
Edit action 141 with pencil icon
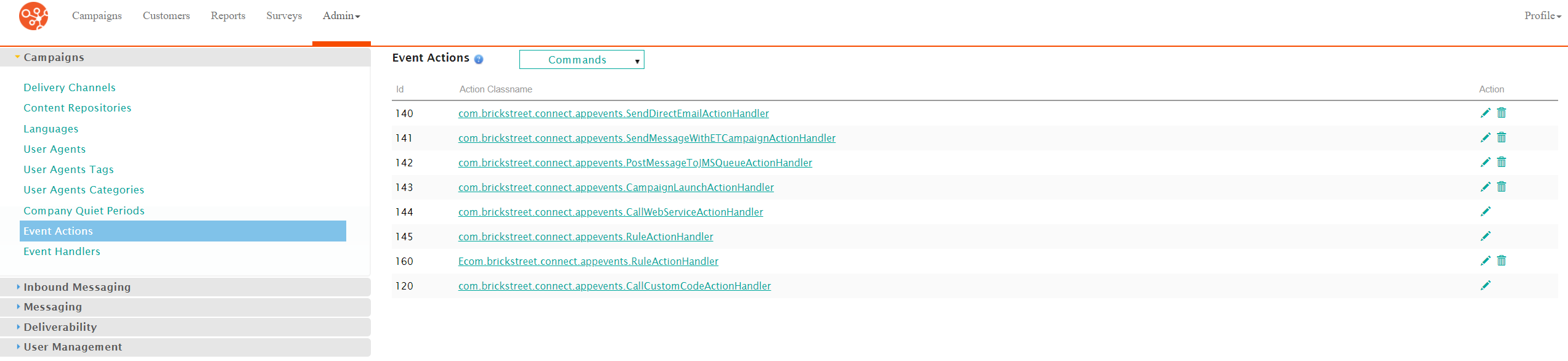1485,137
